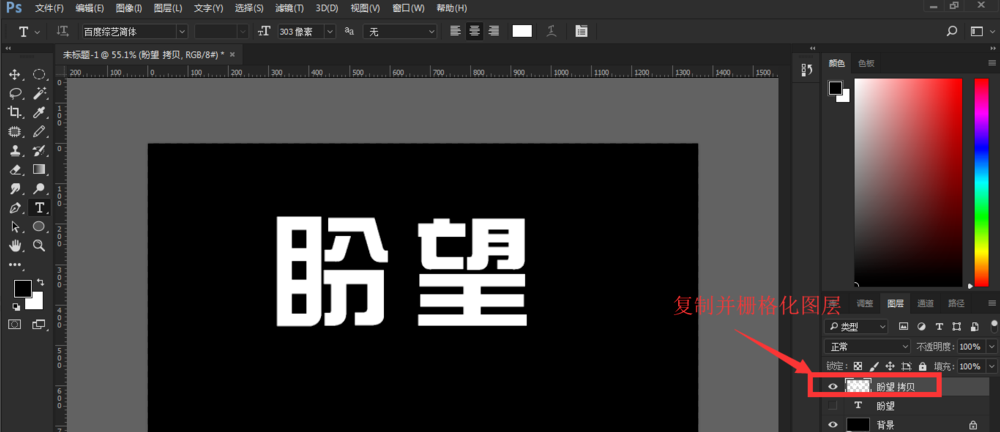Click the white text color swatch
The height and width of the screenshot is (432, 1000).
tap(522, 31)
